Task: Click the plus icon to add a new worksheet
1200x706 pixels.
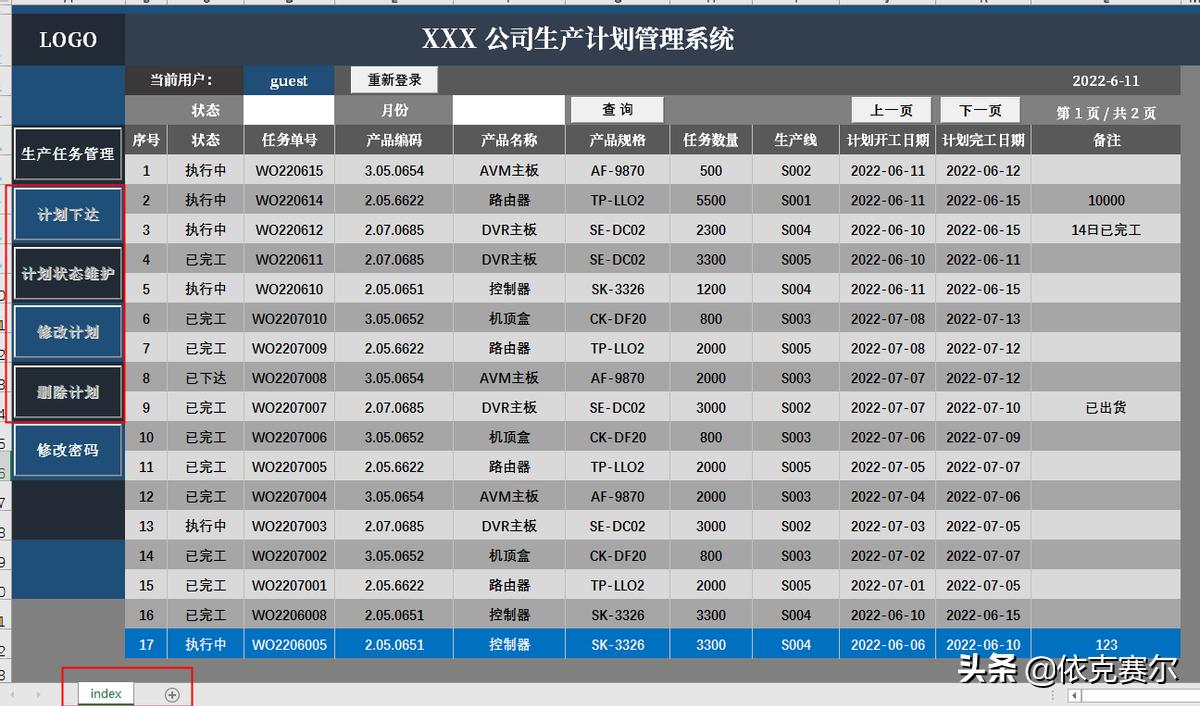Action: point(170,693)
